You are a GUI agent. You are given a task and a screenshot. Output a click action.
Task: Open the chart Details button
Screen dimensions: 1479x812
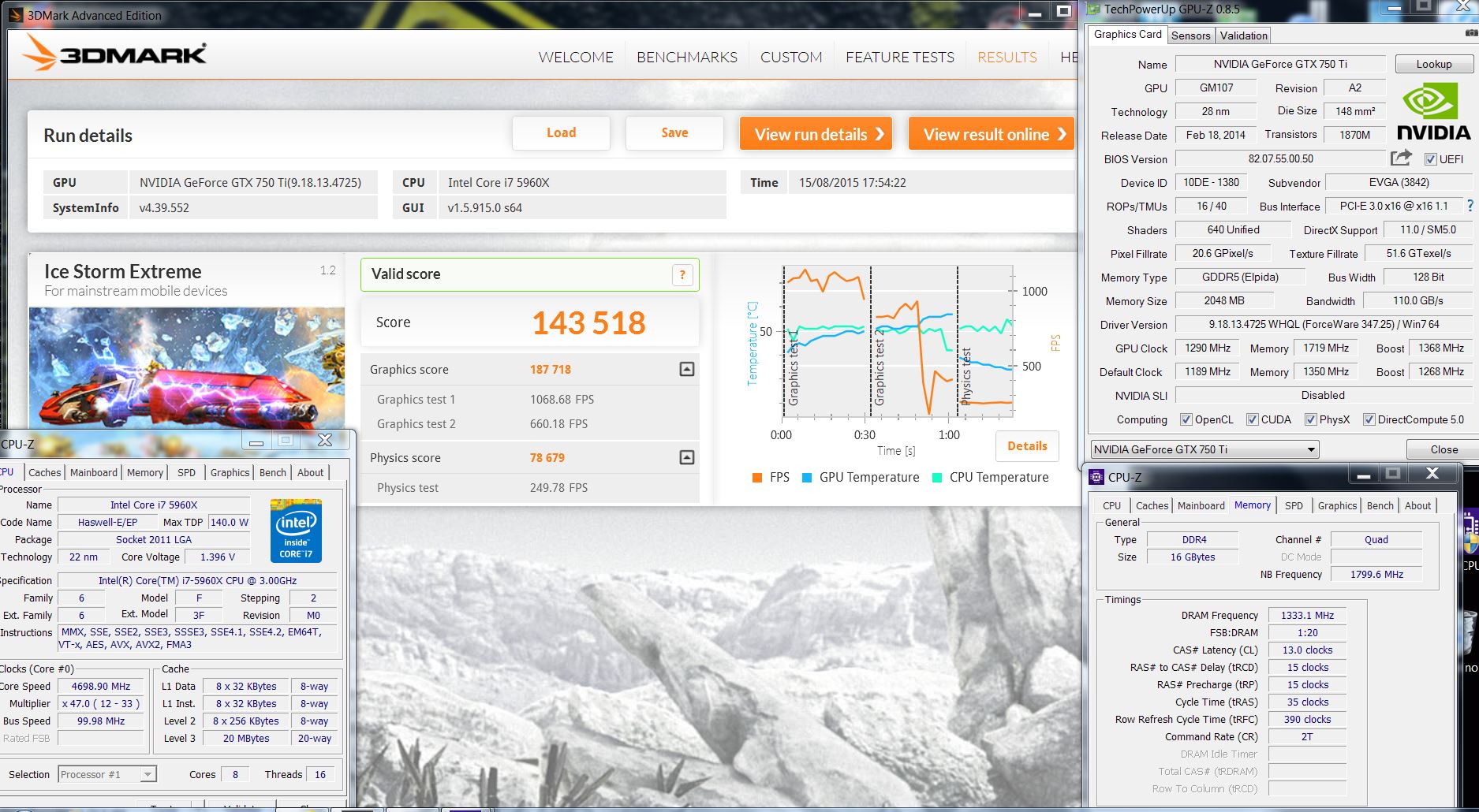pos(1027,446)
